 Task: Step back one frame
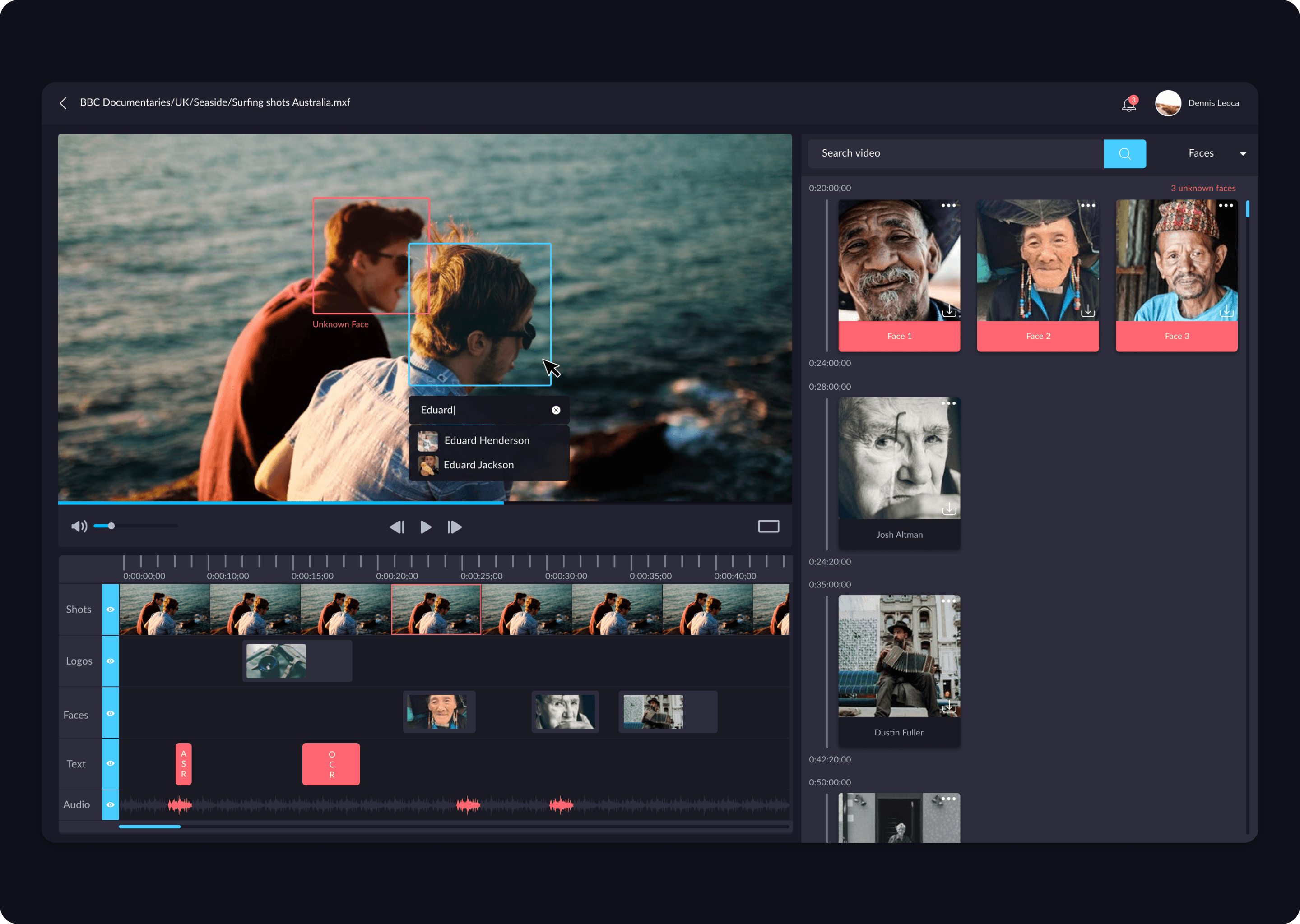point(397,527)
